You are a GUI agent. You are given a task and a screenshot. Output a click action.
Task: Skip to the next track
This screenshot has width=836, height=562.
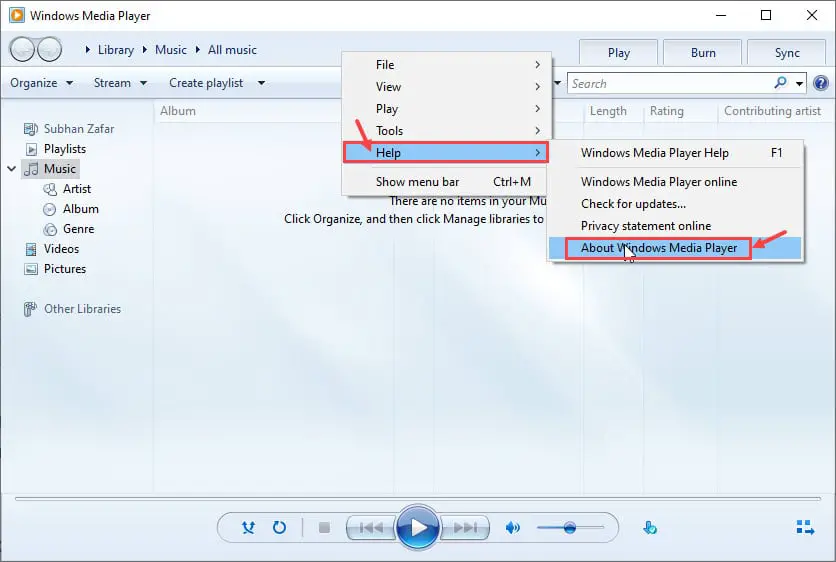tap(465, 528)
